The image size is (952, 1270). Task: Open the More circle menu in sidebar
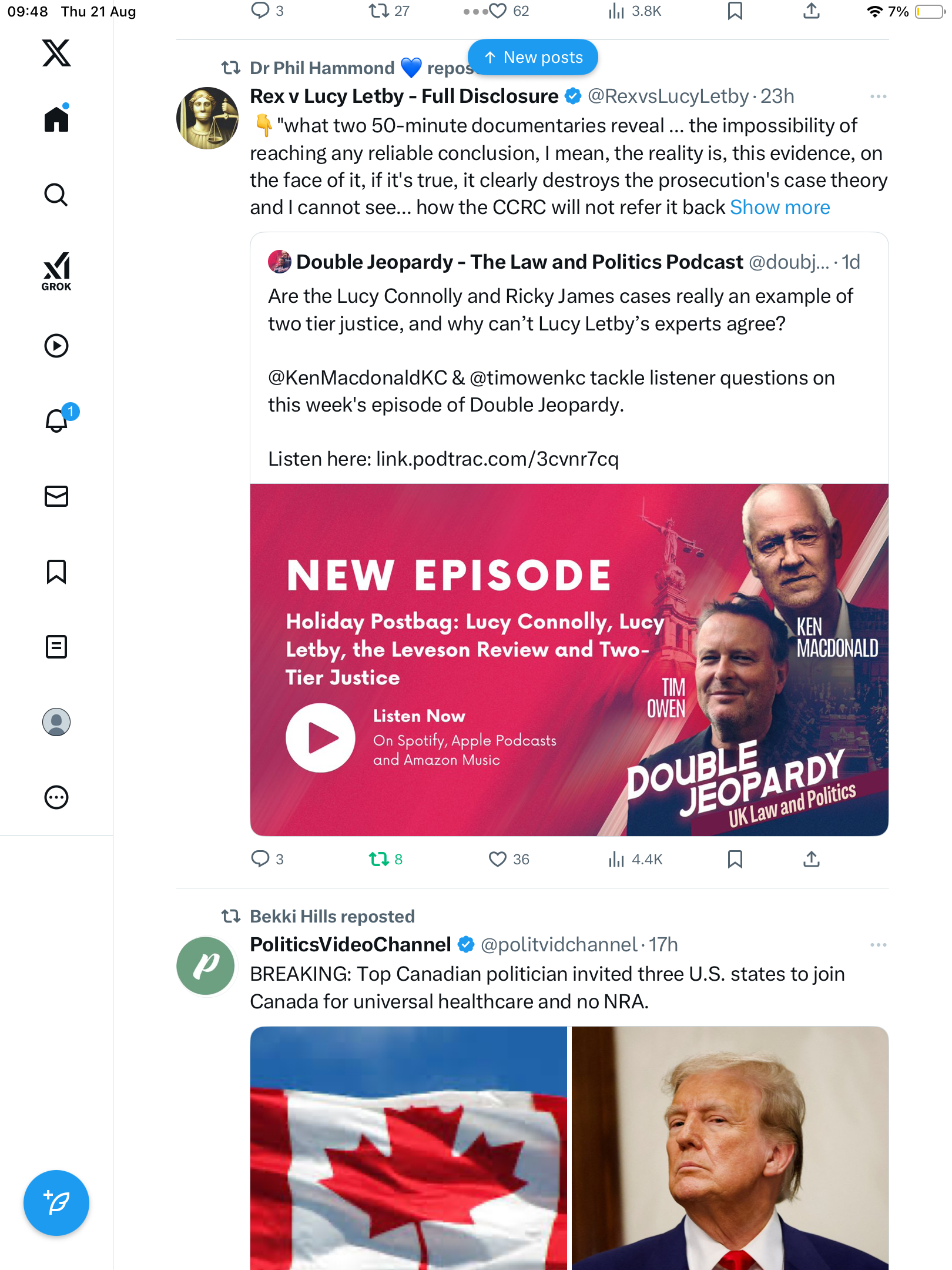56,797
